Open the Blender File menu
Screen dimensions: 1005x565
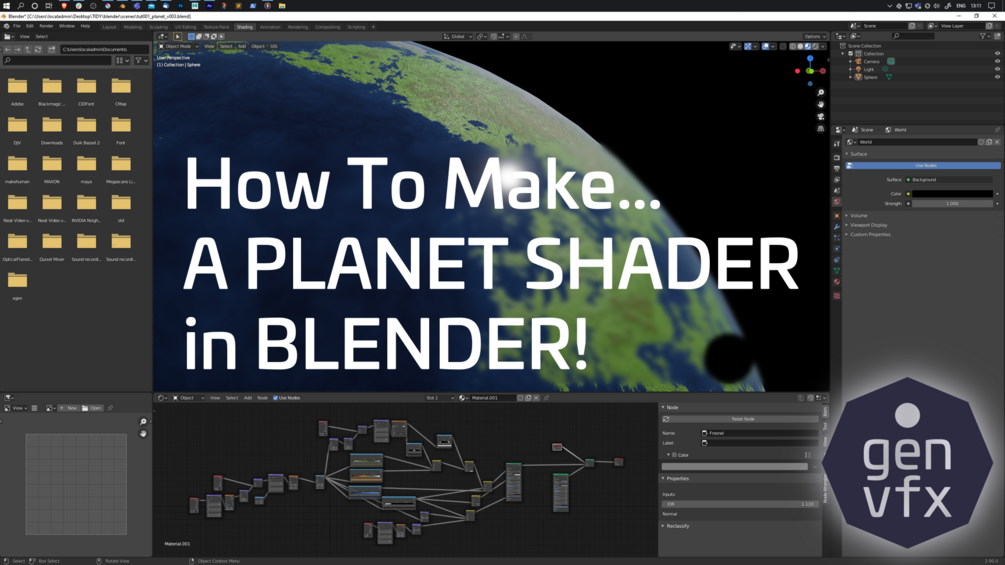[x=17, y=26]
